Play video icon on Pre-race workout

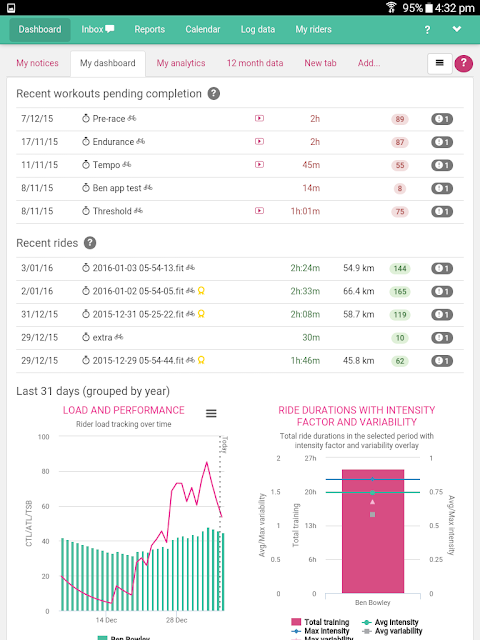[259, 118]
